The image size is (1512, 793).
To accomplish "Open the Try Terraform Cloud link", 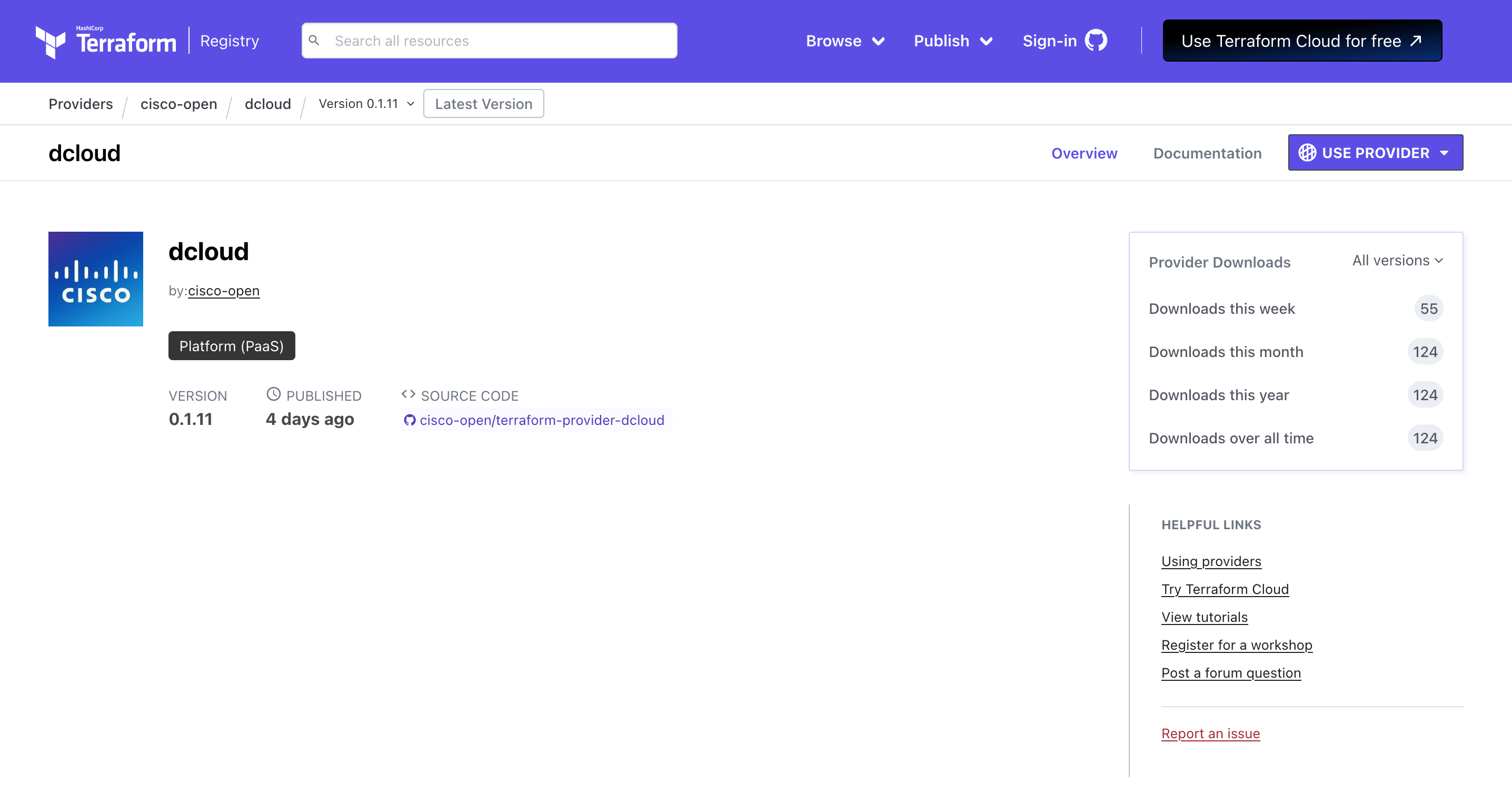I will pyautogui.click(x=1225, y=589).
